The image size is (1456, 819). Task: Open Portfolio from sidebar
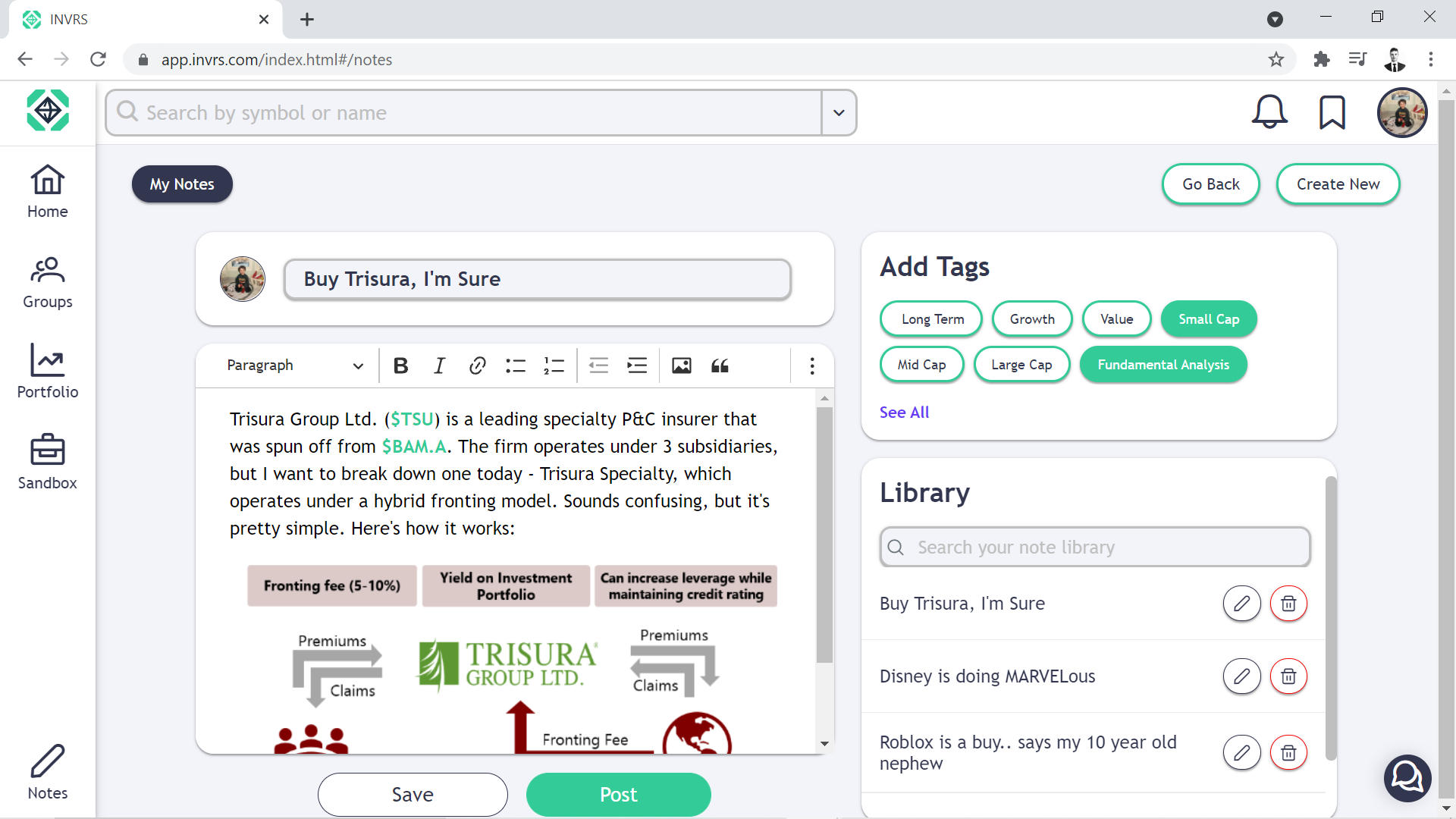[48, 371]
